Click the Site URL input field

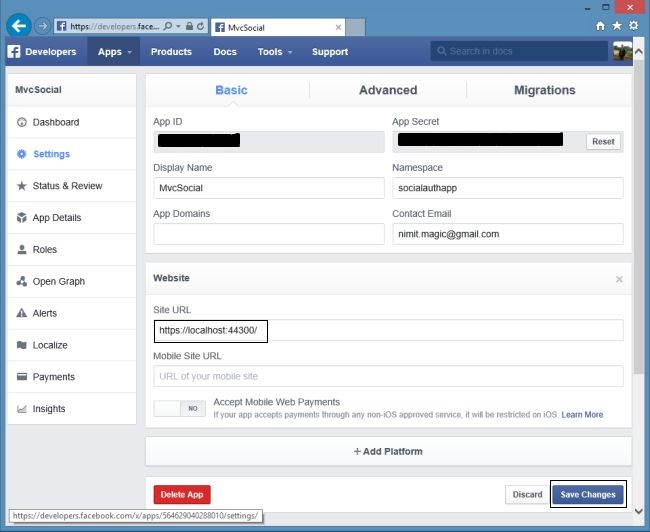[388, 330]
